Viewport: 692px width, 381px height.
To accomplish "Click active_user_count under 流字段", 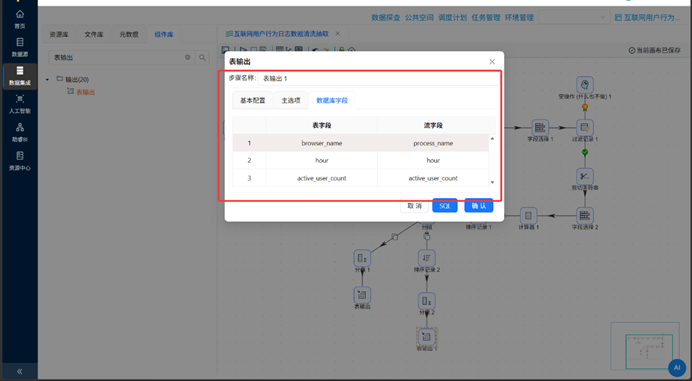I will click(433, 178).
